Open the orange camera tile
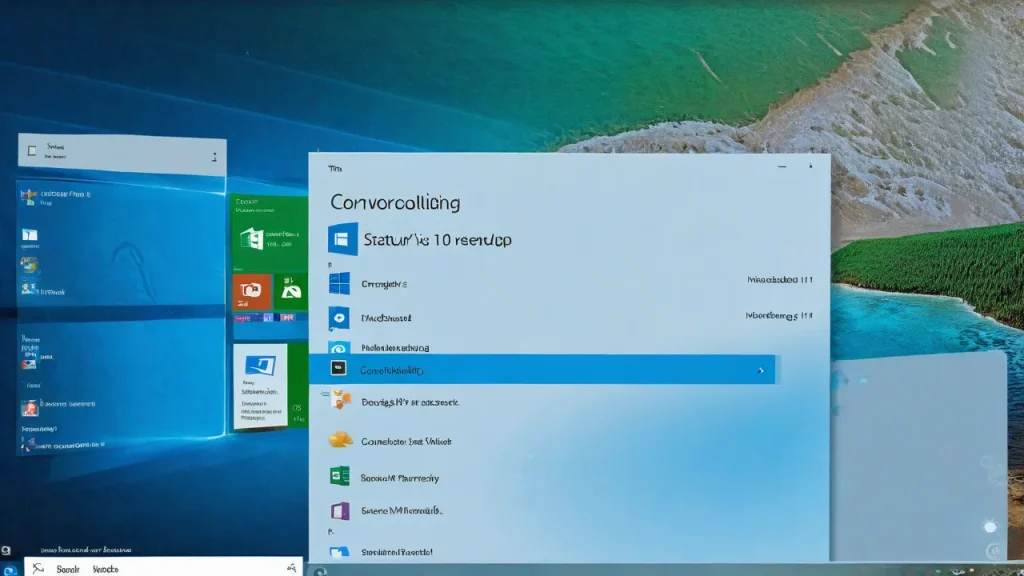 tap(251, 291)
